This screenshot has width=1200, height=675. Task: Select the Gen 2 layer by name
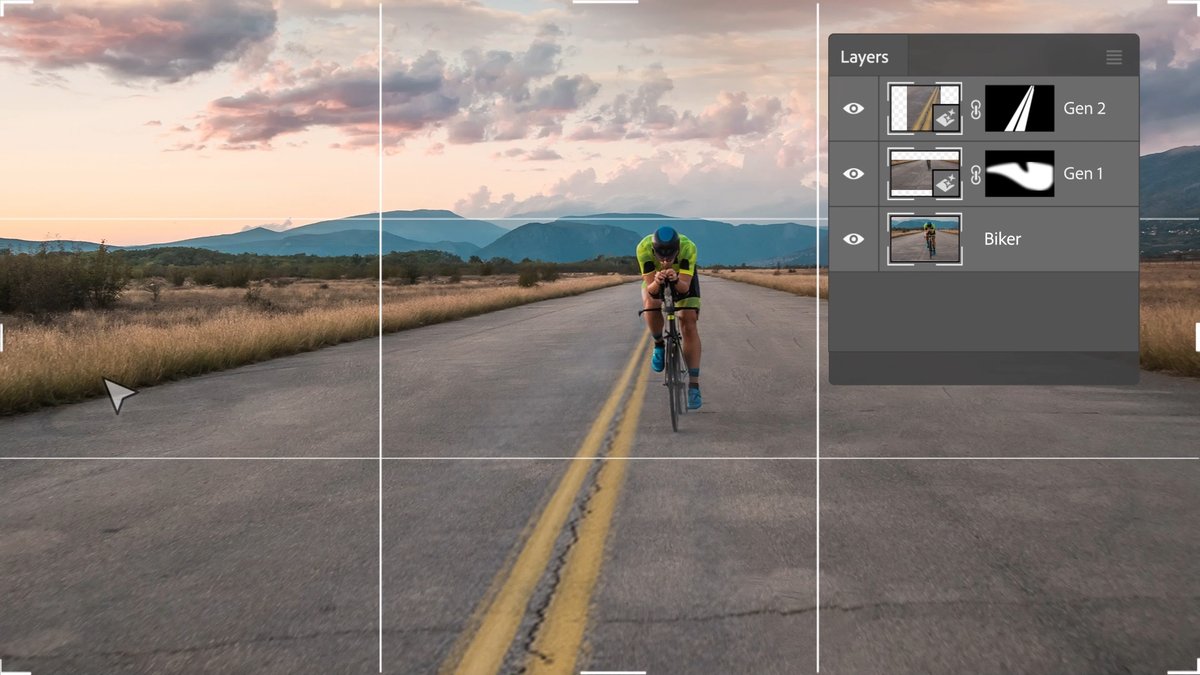[1085, 107]
